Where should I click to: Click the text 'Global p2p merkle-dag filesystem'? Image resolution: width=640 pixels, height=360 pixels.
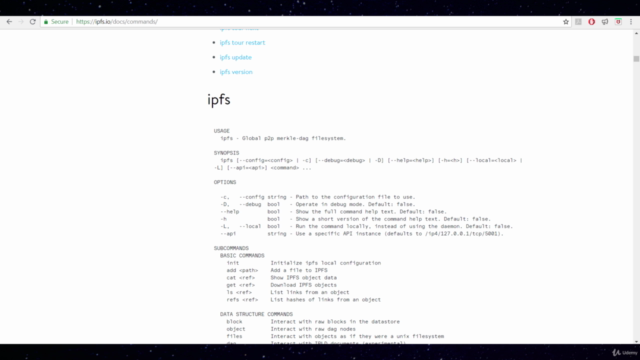[x=293, y=138]
